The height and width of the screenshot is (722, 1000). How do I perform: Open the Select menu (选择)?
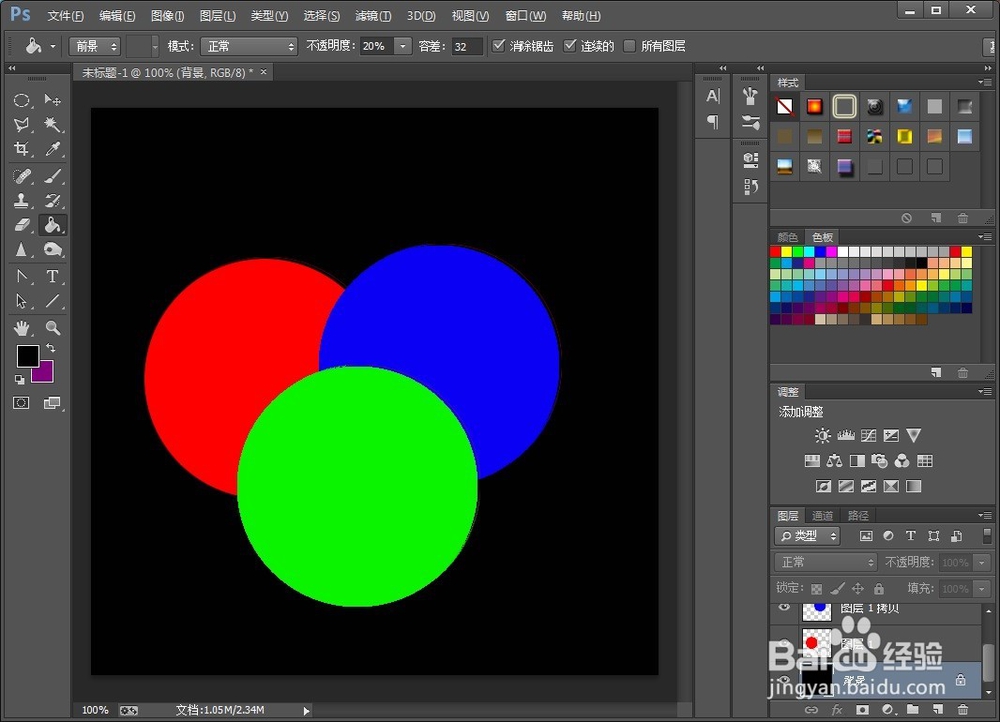pos(321,16)
